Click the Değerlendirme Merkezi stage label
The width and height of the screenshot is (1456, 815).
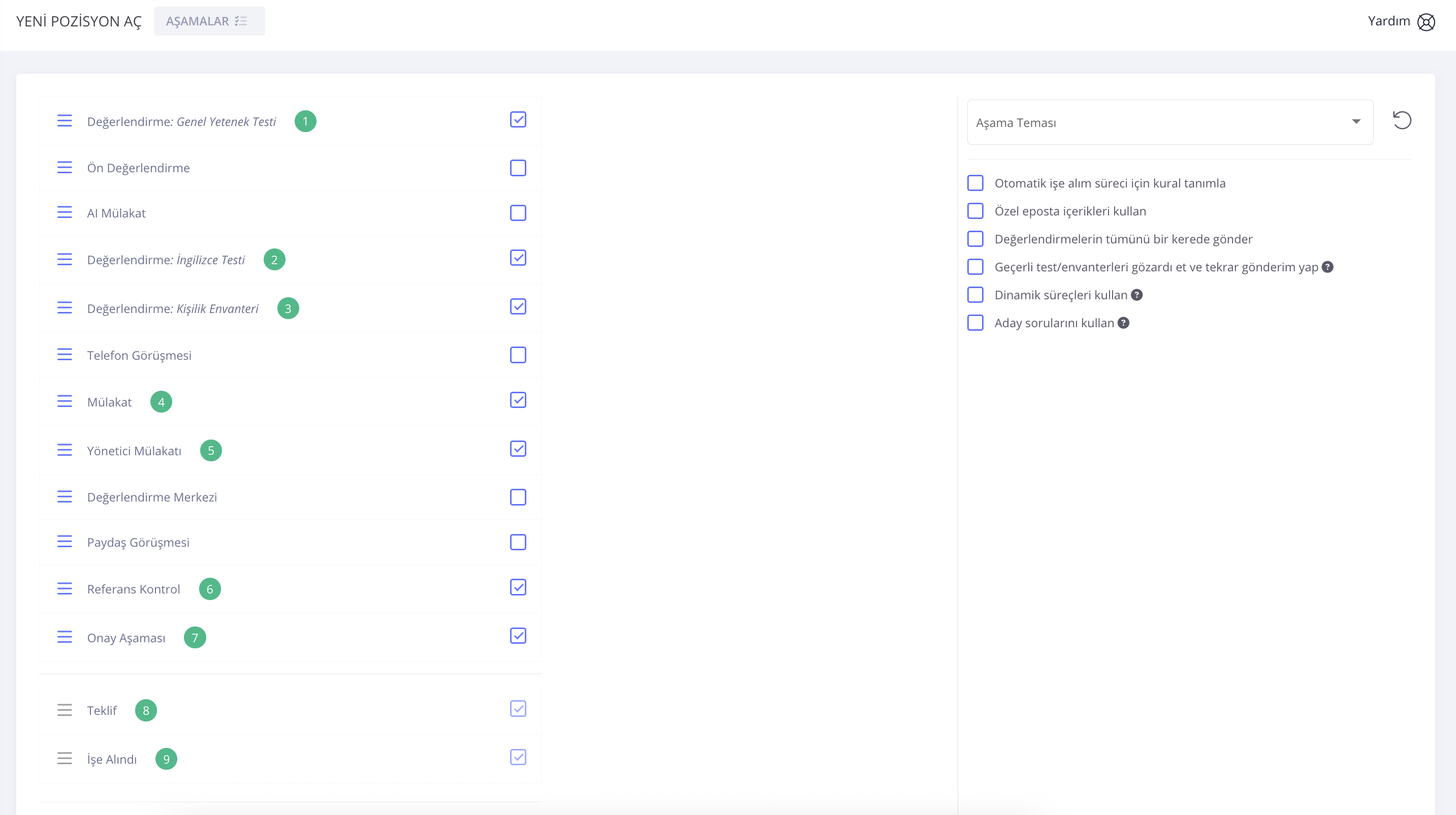152,497
